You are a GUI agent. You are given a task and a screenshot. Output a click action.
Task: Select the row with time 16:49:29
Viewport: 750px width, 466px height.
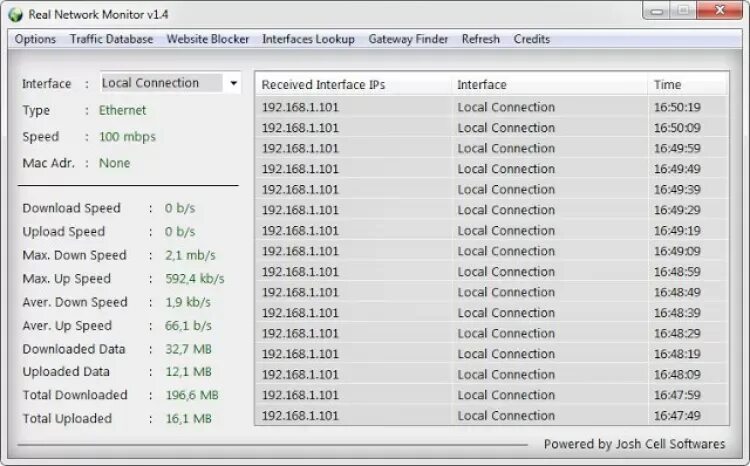(492, 210)
